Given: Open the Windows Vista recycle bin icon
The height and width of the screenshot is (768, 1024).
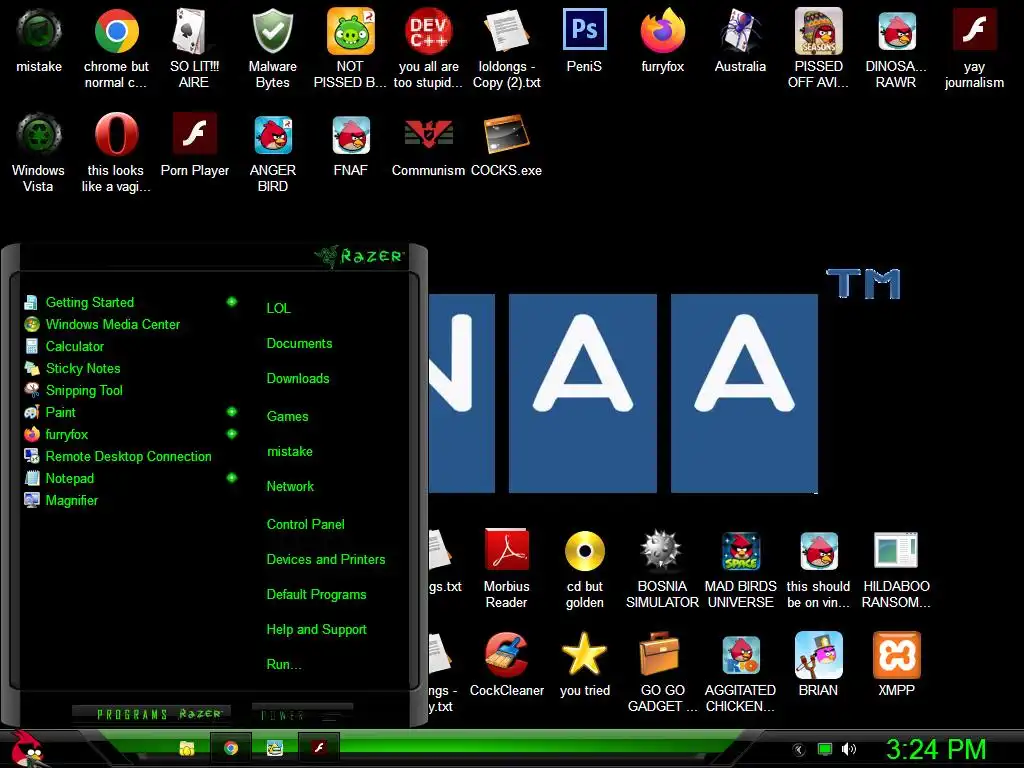Looking at the screenshot, I should (x=39, y=135).
